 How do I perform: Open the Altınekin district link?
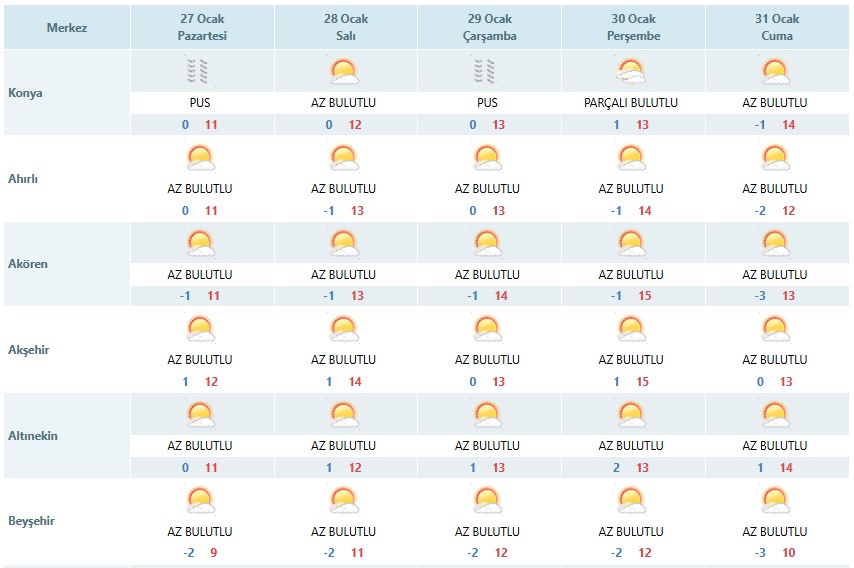[x=33, y=436]
